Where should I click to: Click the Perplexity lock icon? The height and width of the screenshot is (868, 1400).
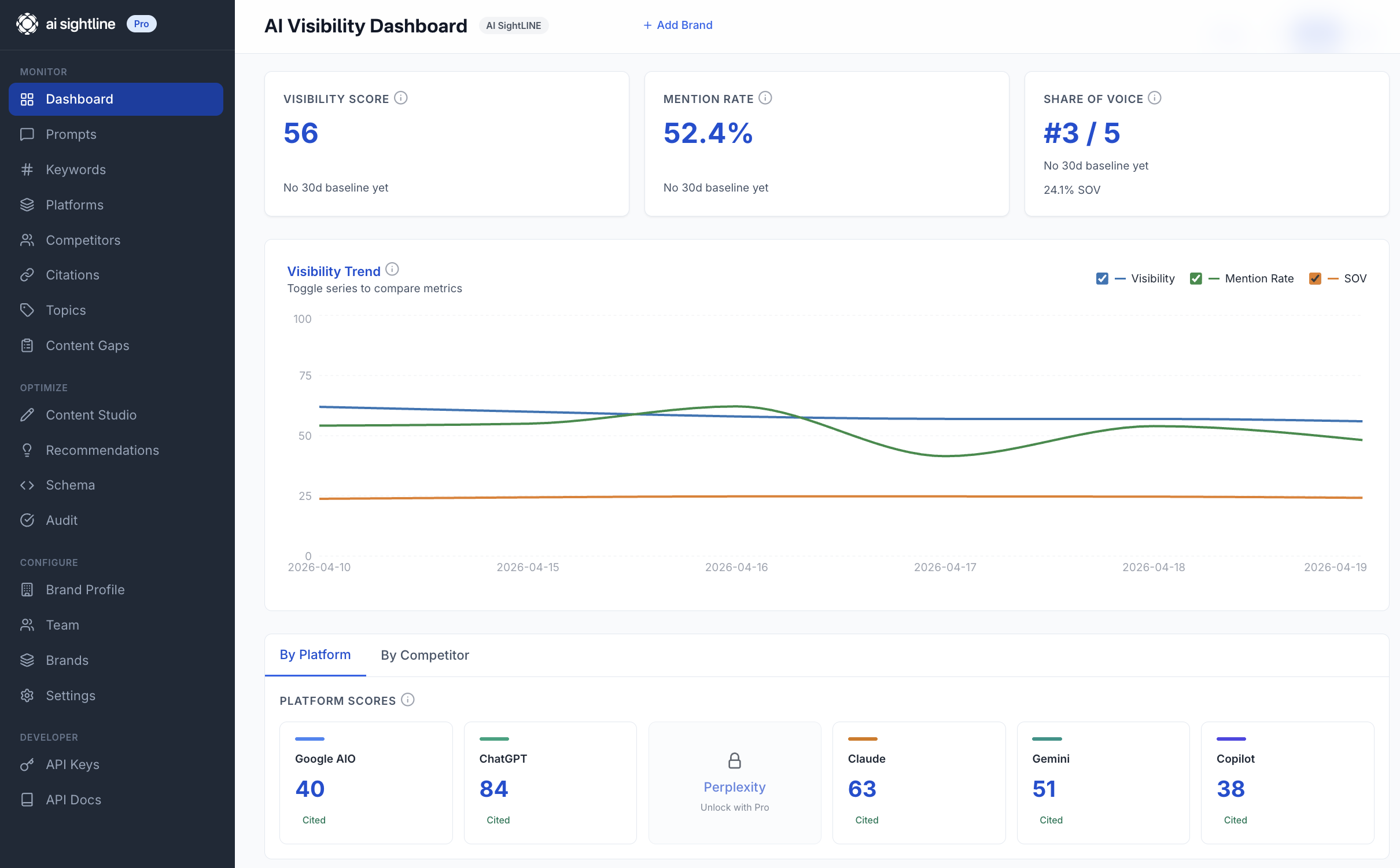click(x=735, y=760)
